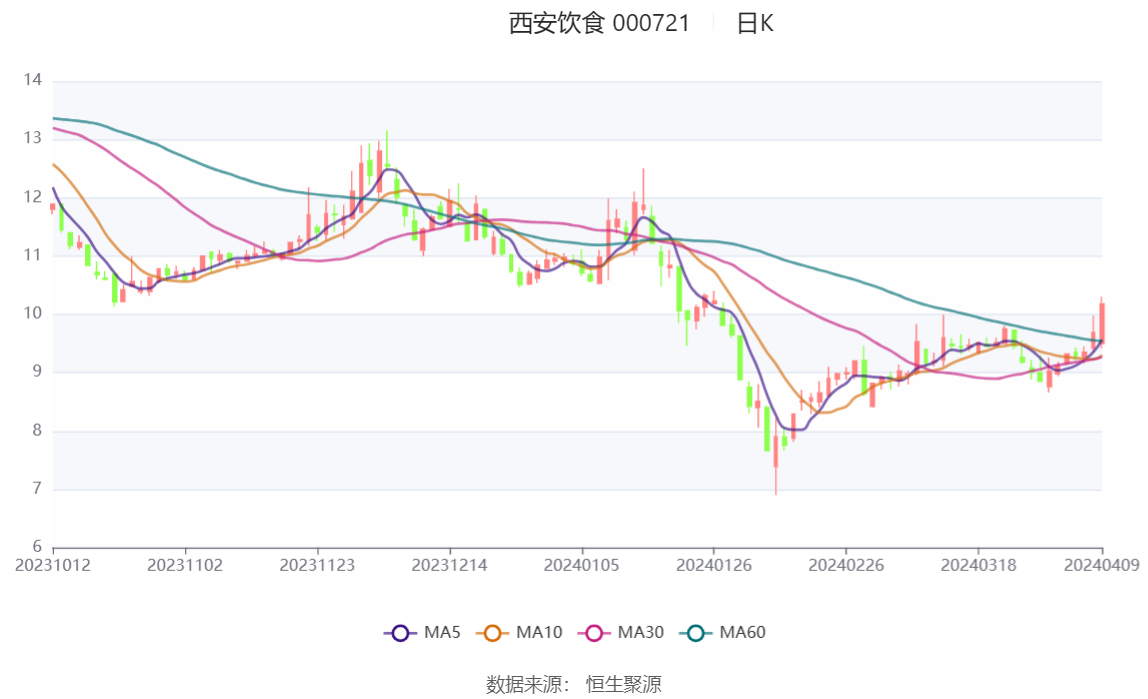
Task: Click the 恒生聚源 data source text
Action: pos(624,685)
